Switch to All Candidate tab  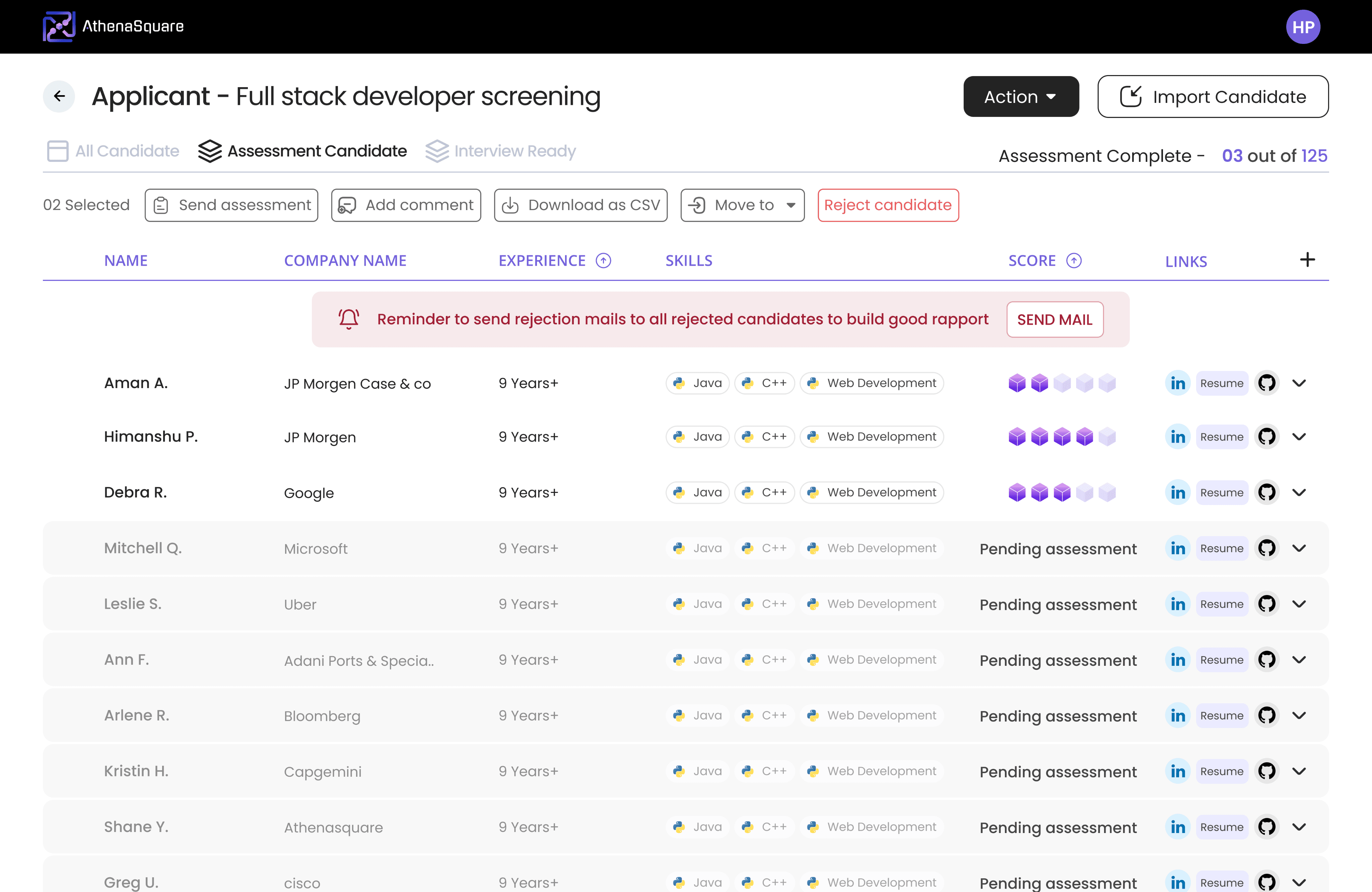[113, 151]
